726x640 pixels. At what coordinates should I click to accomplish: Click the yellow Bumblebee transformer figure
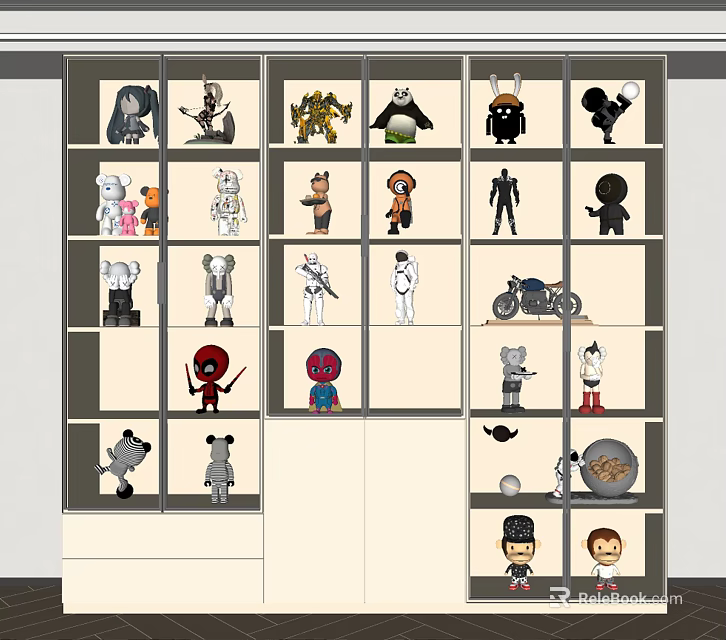click(321, 117)
